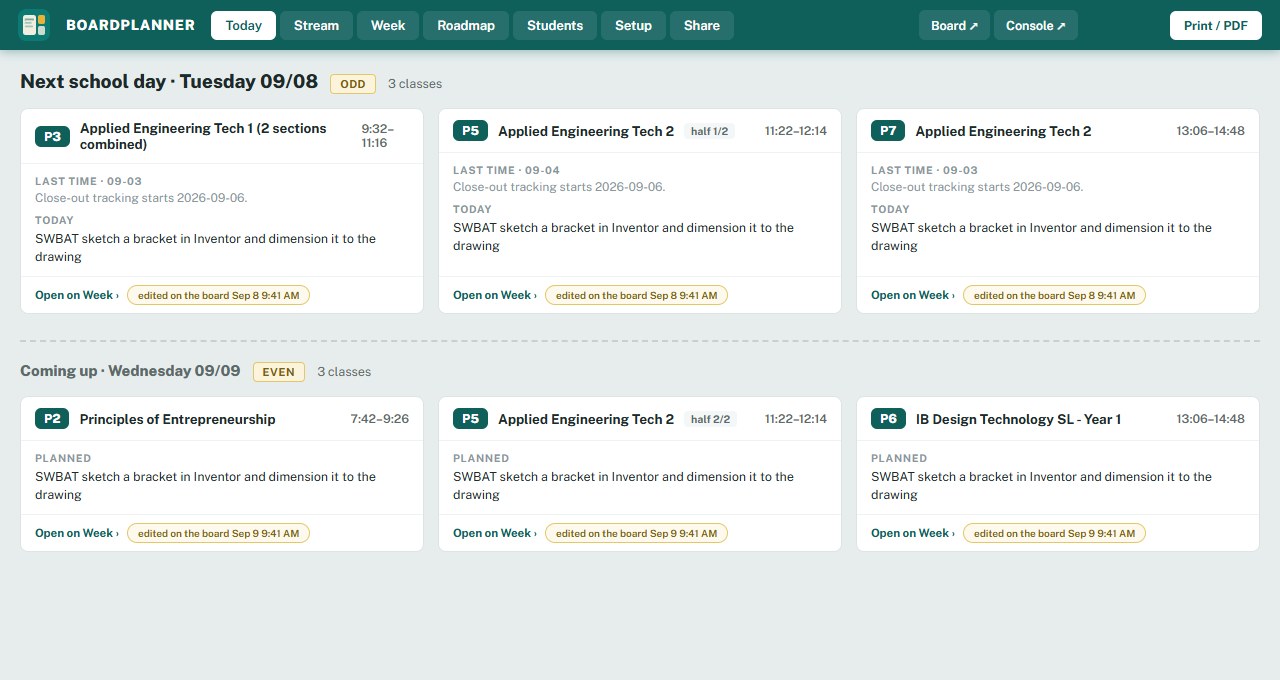Click the edited Sep 9 tag on the P6 card

1054,533
